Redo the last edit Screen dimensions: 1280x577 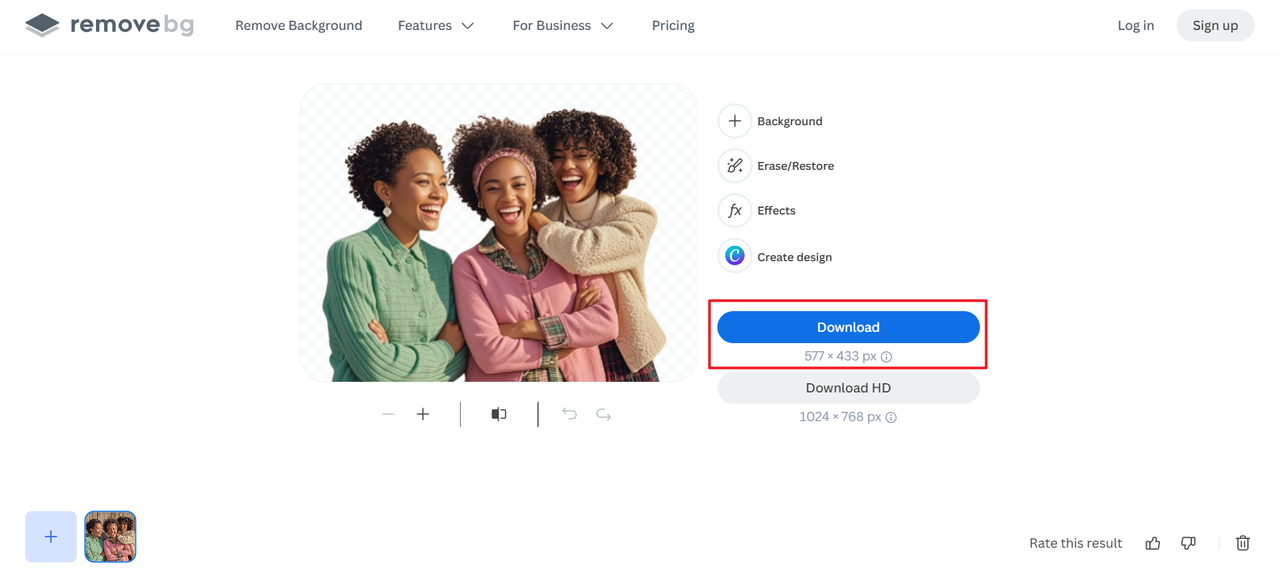[x=604, y=414]
